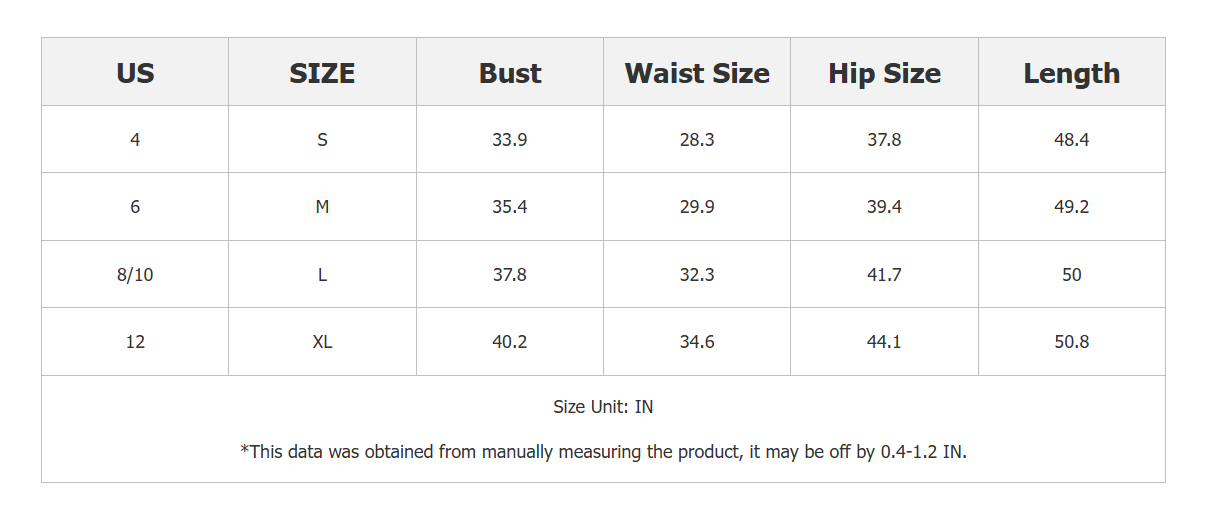This screenshot has height=523, width=1226.
Task: Click the SIZE column header
Action: pyautogui.click(x=322, y=73)
